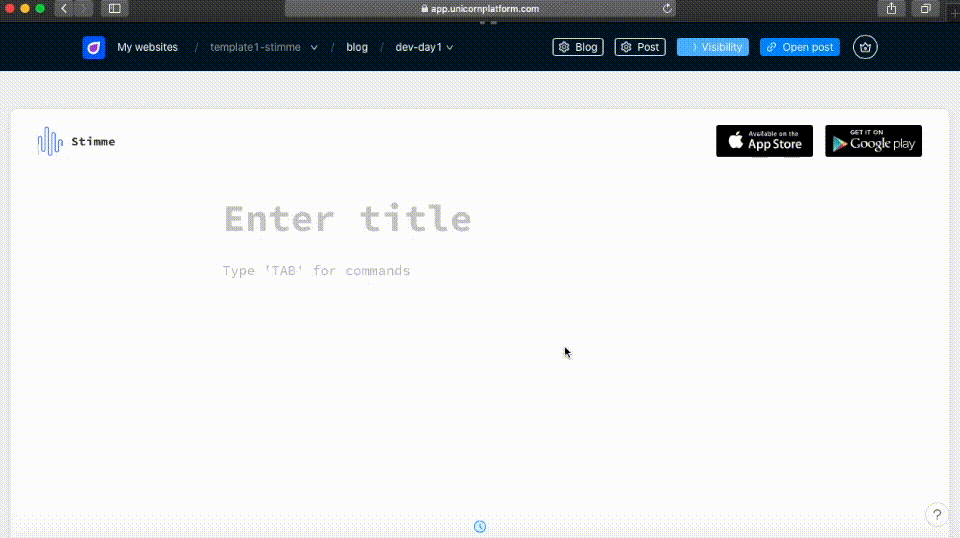The width and height of the screenshot is (960, 538).
Task: Go back with browser back arrow
Action: 64,9
